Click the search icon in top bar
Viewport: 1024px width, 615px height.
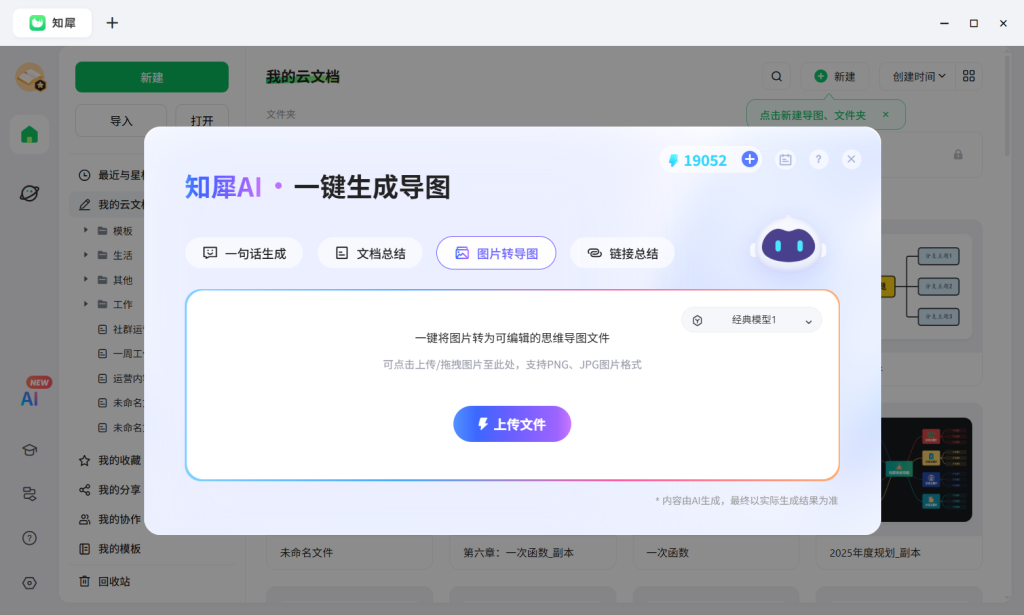click(776, 76)
